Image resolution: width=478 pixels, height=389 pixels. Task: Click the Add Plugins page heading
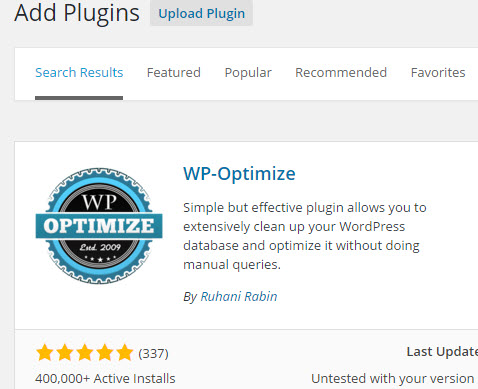[x=77, y=13]
